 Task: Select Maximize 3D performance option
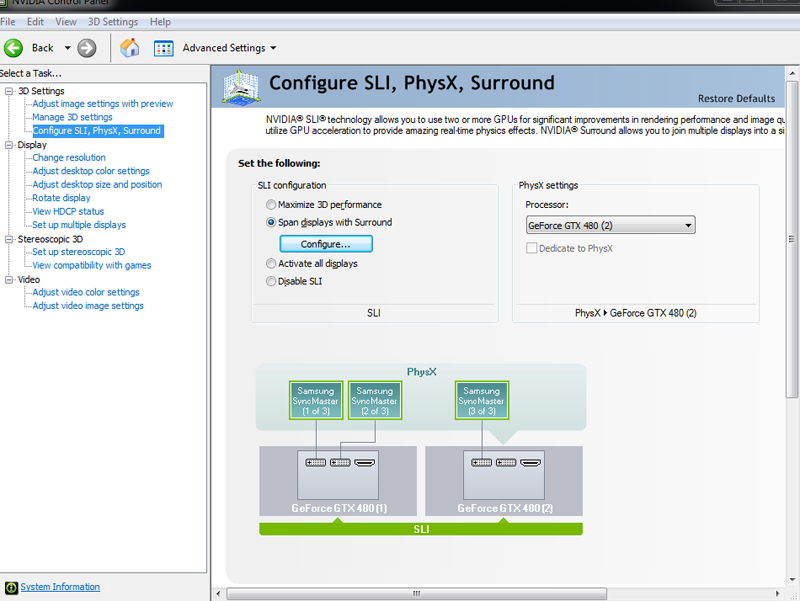click(x=271, y=205)
